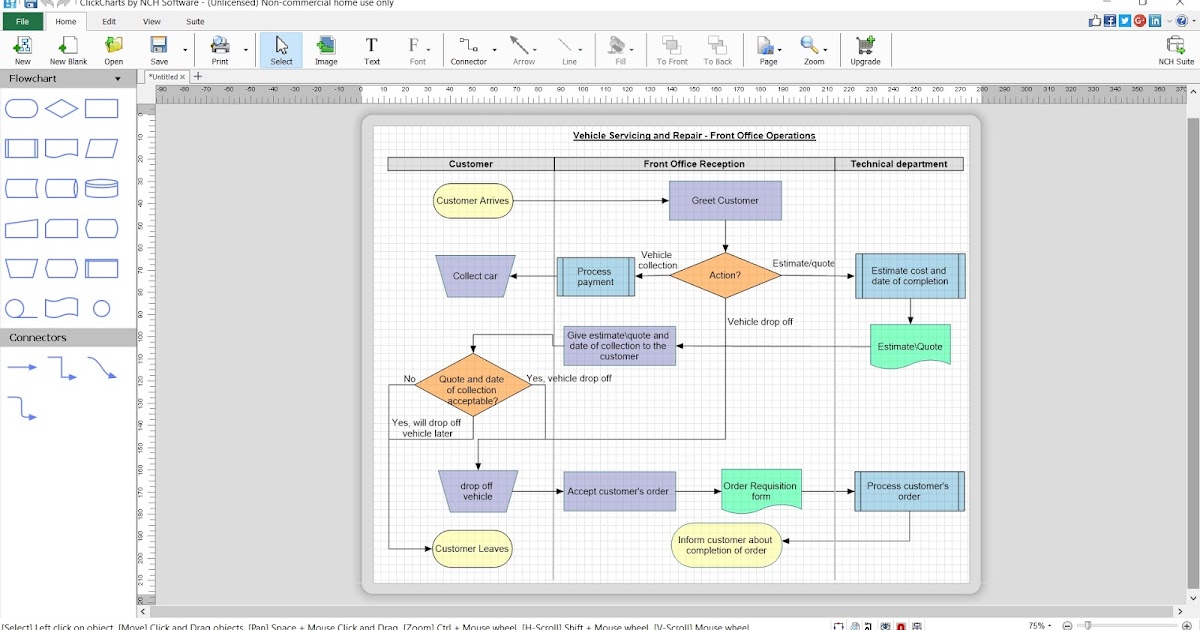The width and height of the screenshot is (1200, 630).
Task: Click the Upgrade shopping cart icon
Action: tap(865, 47)
